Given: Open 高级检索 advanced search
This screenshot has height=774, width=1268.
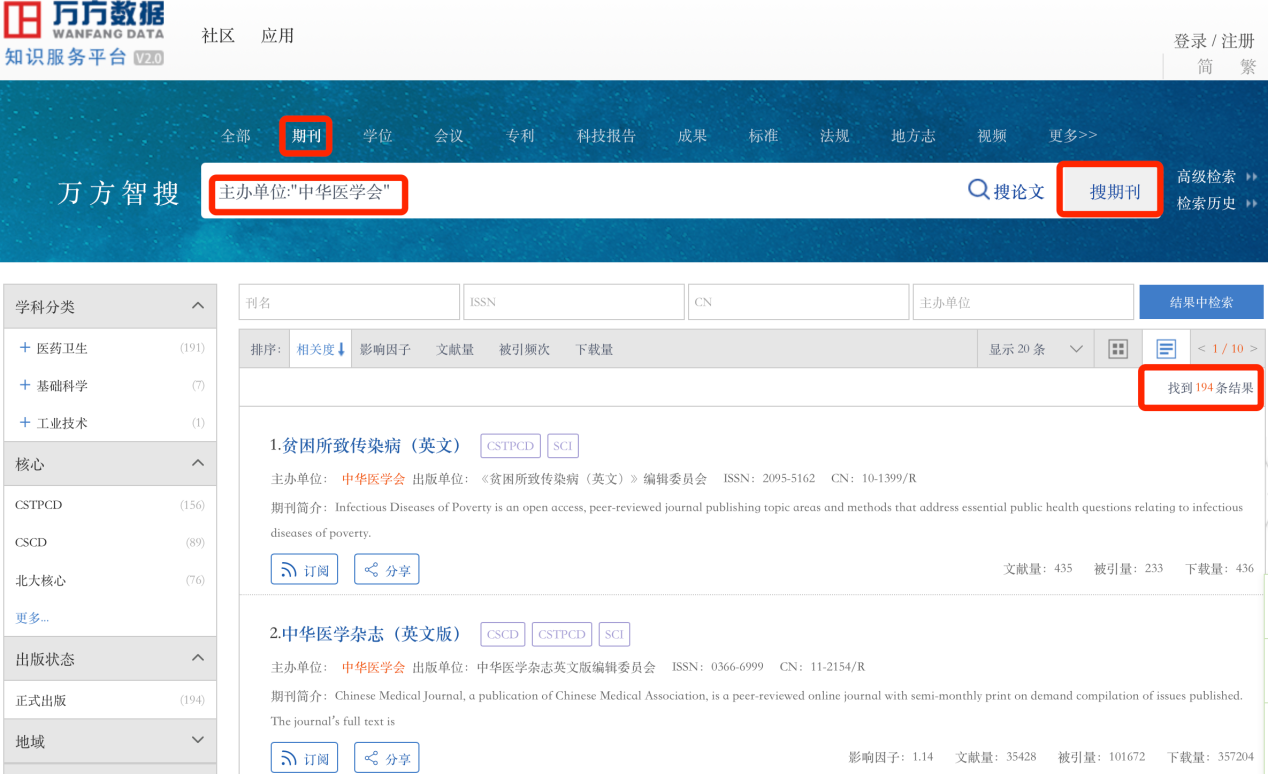Looking at the screenshot, I should (1216, 177).
